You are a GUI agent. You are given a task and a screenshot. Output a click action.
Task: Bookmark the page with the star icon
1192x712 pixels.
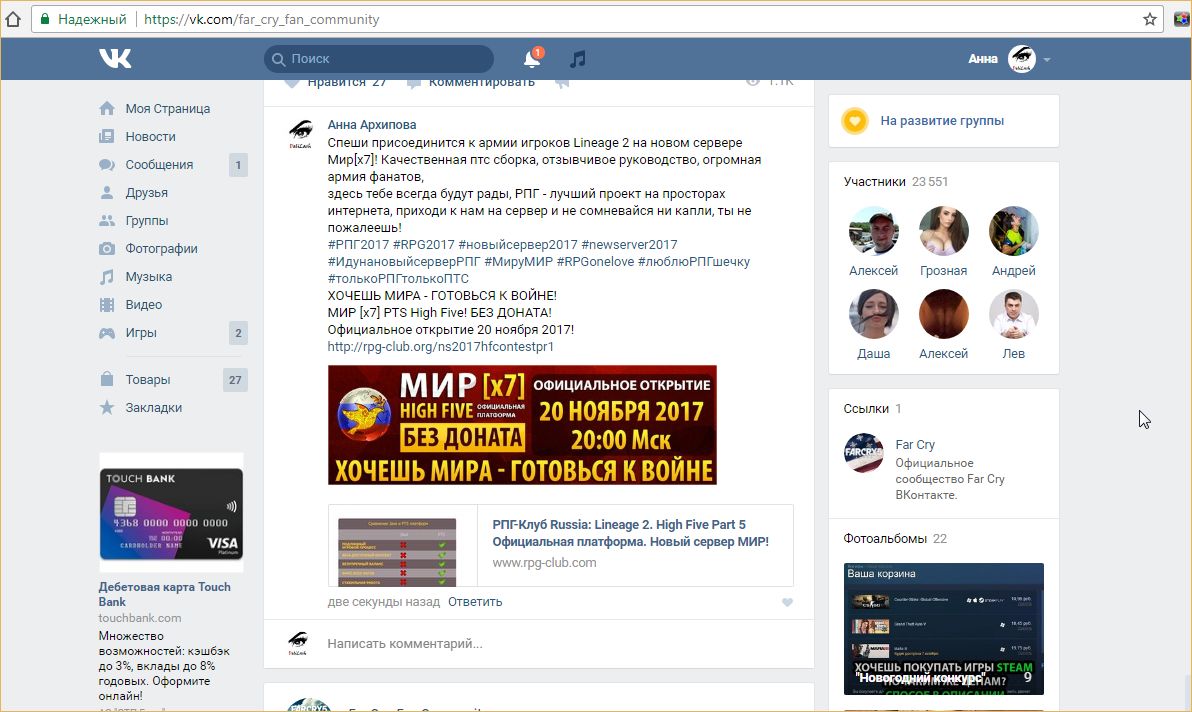(1149, 19)
